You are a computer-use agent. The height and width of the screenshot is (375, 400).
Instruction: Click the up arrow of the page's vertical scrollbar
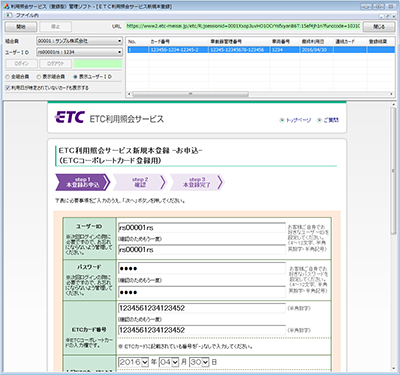pos(393,104)
